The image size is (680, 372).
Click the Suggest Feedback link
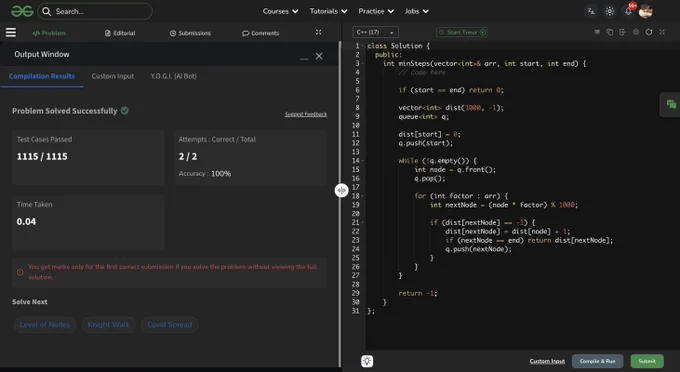click(306, 114)
